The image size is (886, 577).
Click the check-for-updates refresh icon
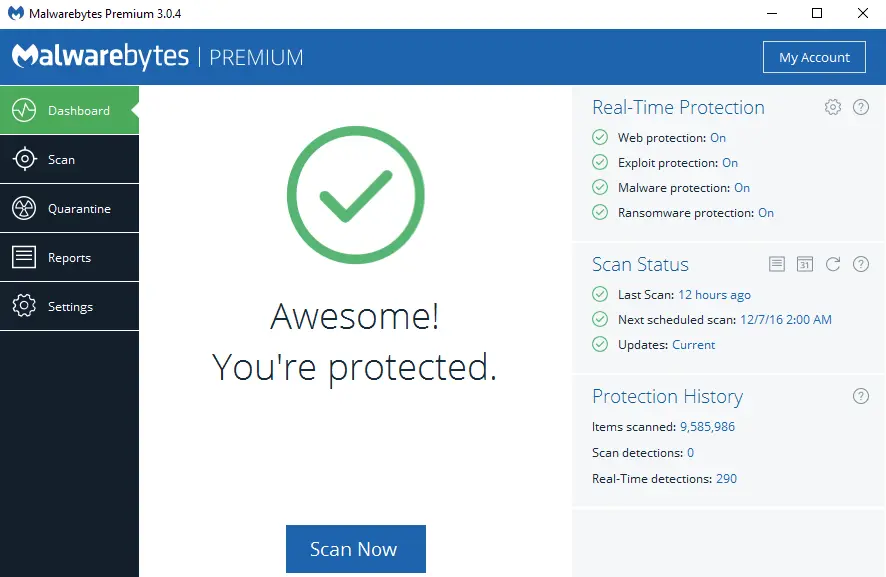coord(833,264)
